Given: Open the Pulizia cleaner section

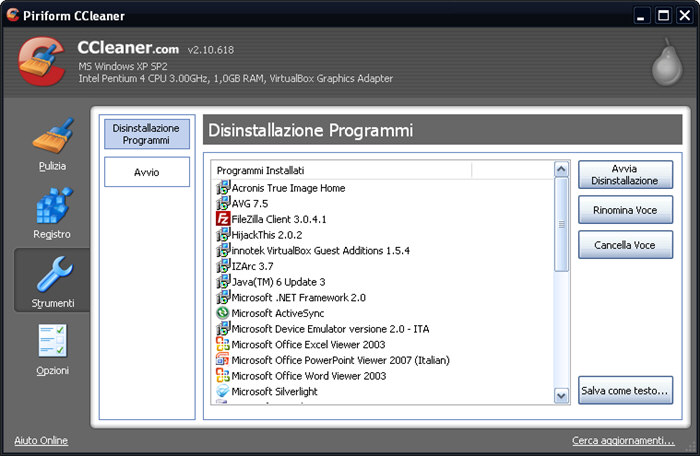Looking at the screenshot, I should coord(53,144).
